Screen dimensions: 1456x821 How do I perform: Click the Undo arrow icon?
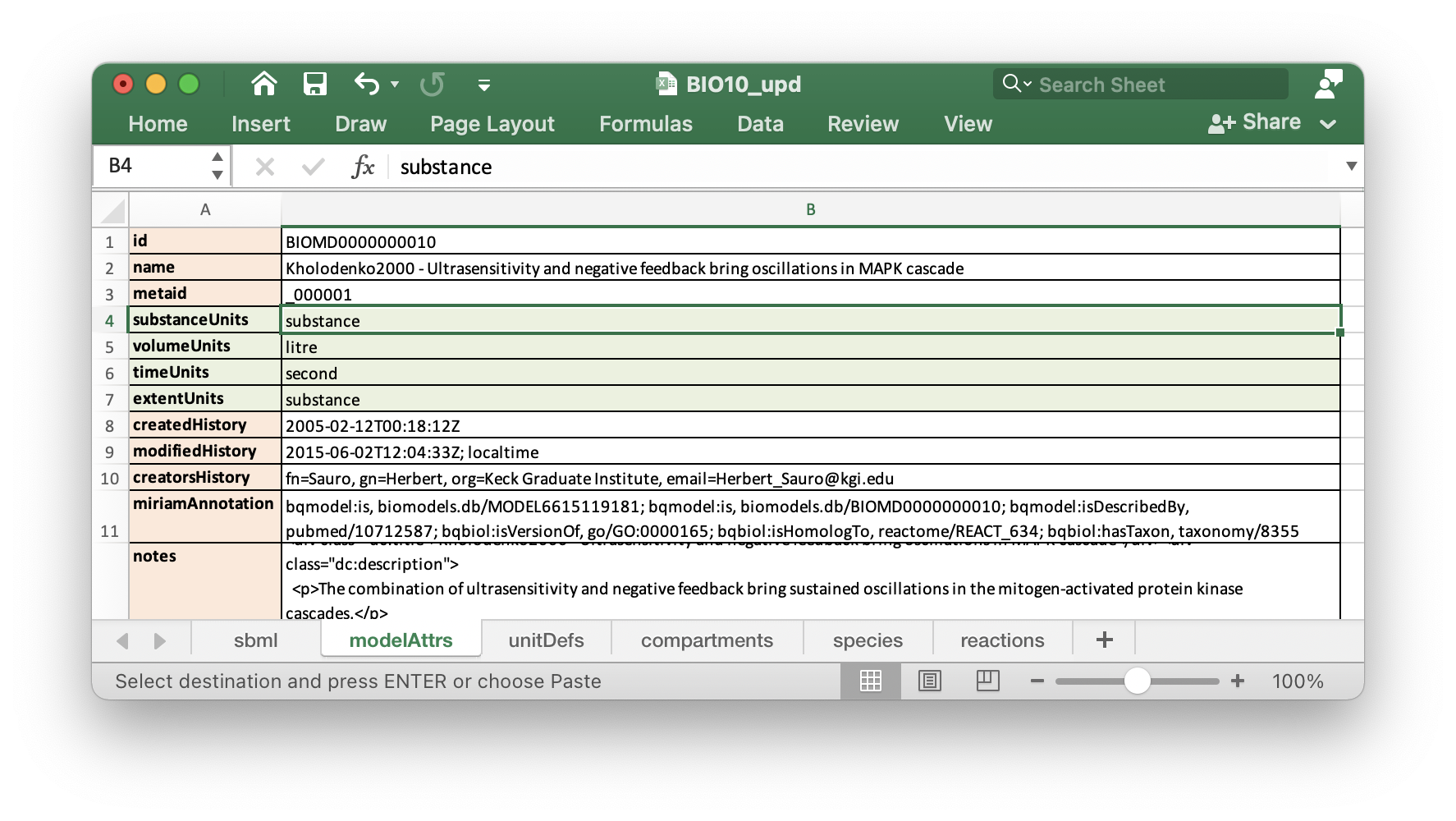[x=367, y=84]
